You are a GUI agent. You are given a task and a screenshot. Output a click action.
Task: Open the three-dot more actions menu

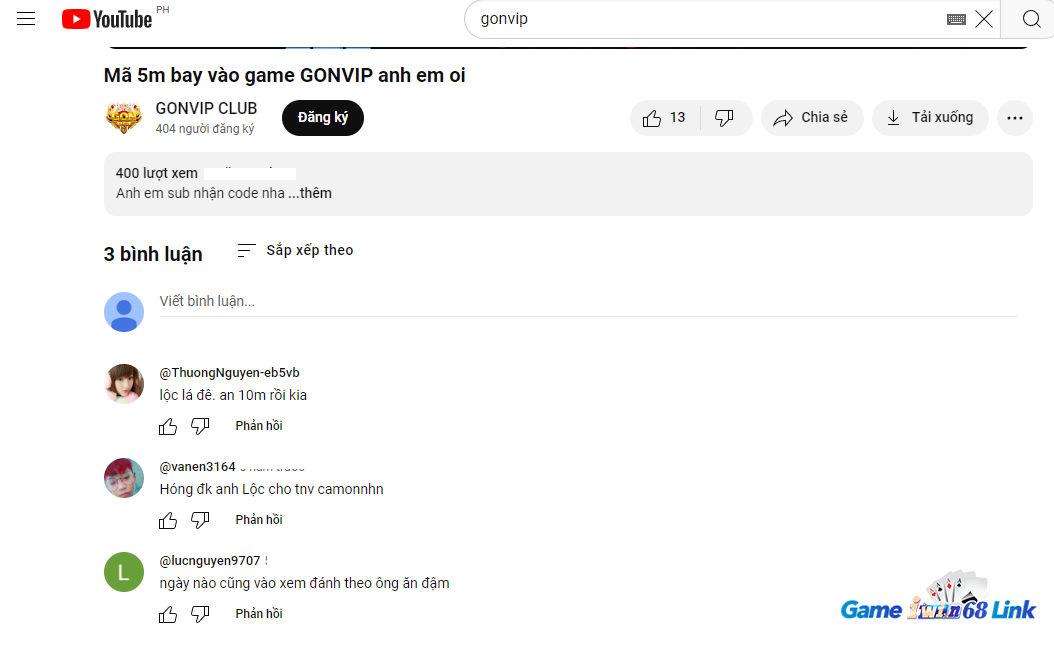[x=1014, y=118]
